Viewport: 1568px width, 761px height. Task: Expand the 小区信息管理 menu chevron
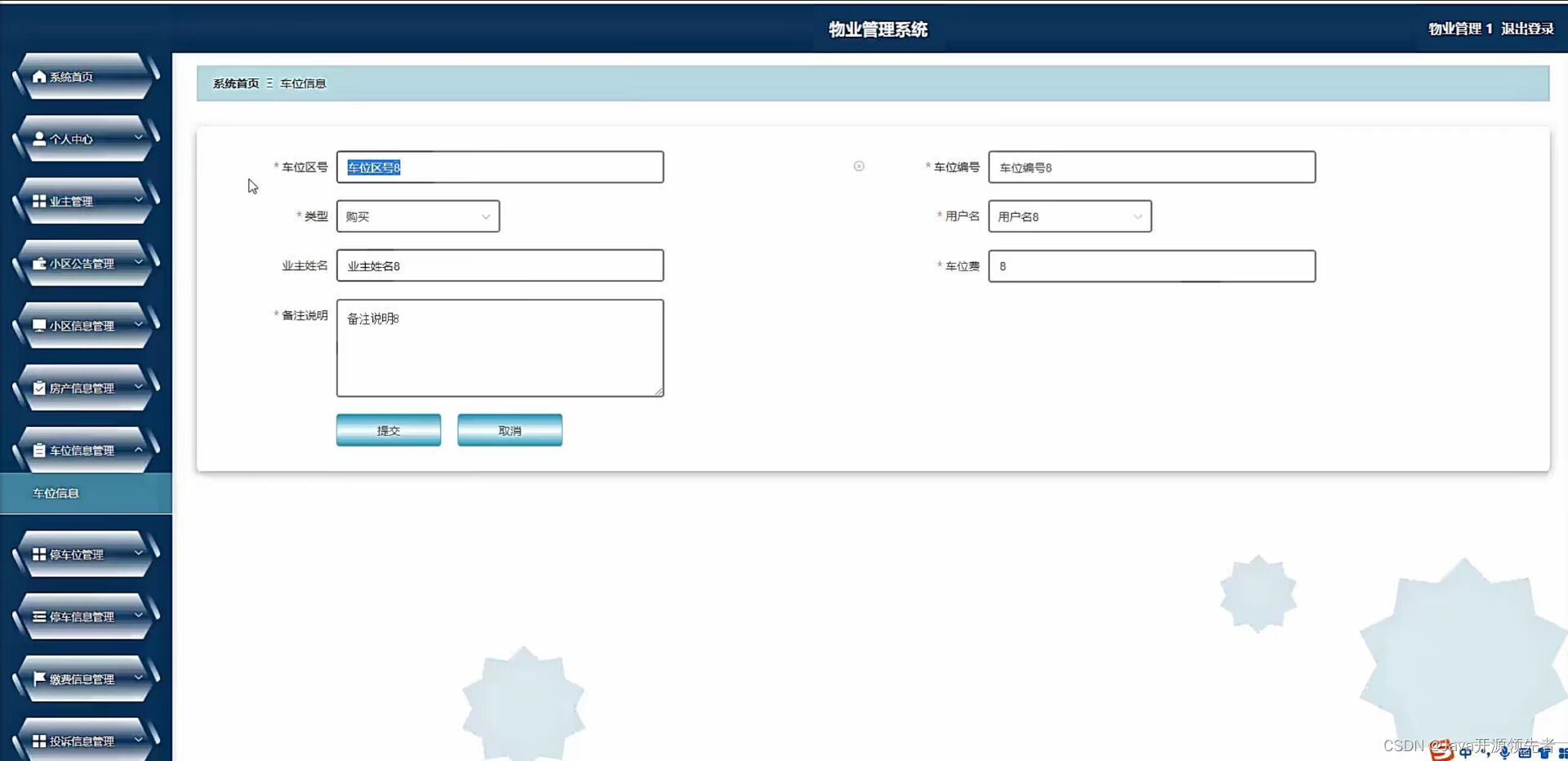pyautogui.click(x=138, y=324)
